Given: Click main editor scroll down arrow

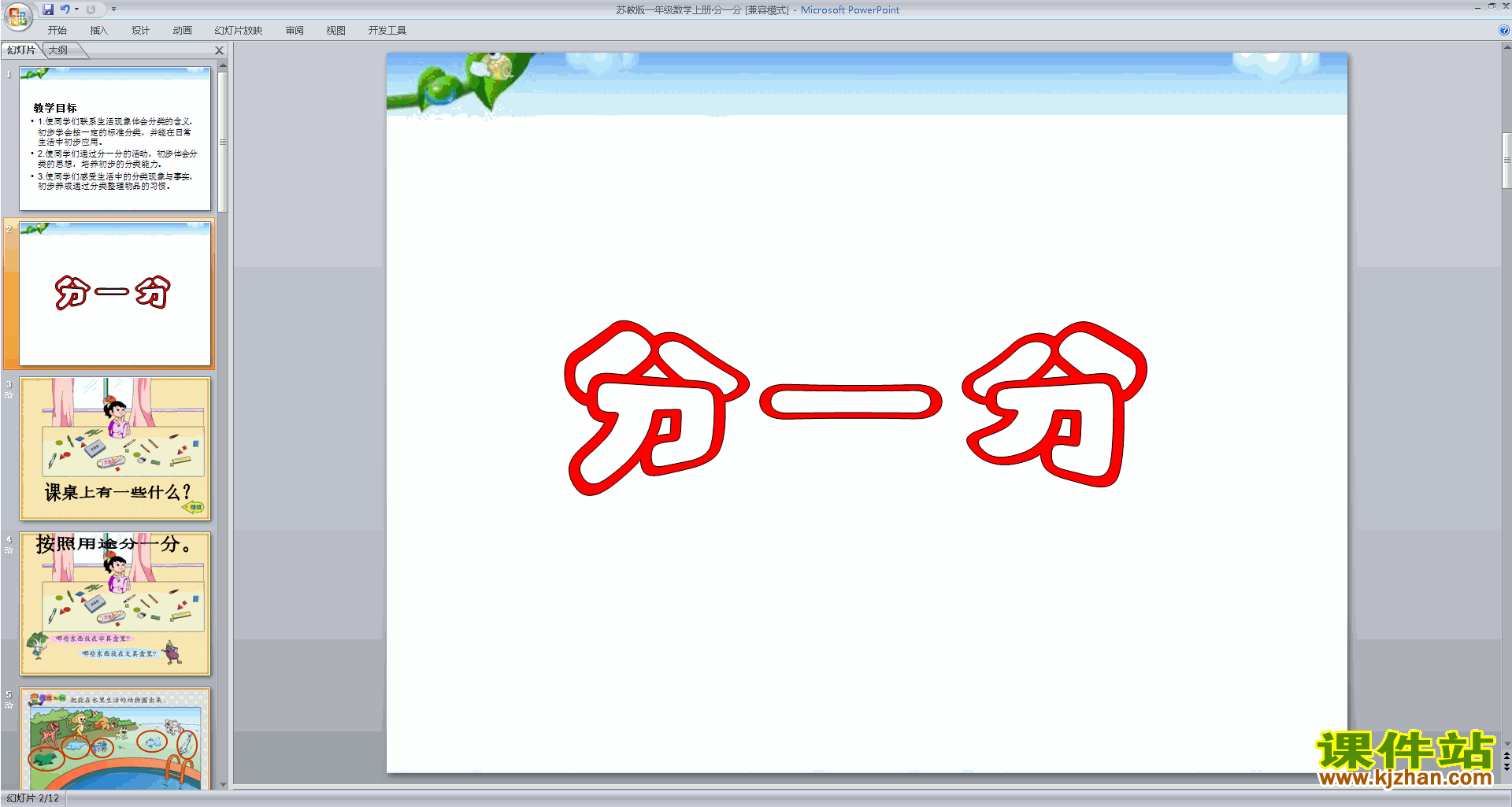Looking at the screenshot, I should [x=1506, y=743].
